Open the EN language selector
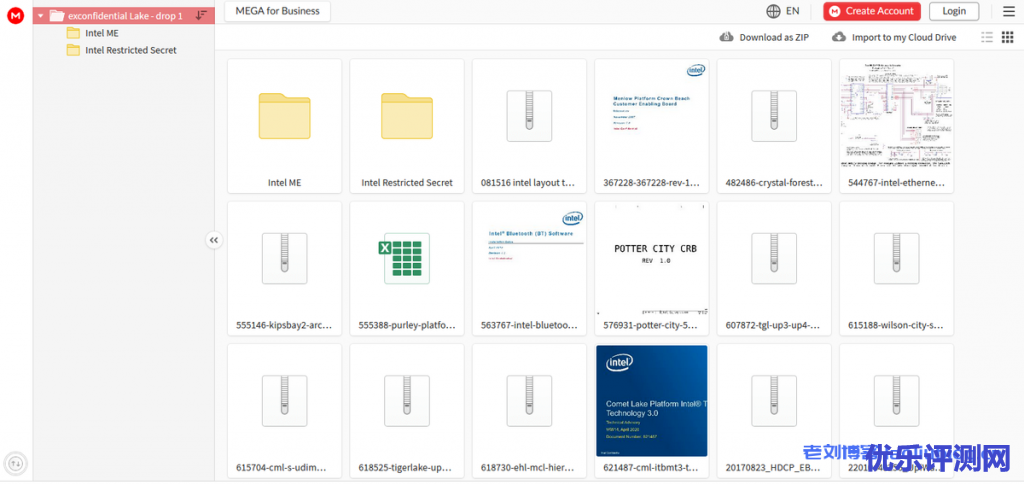The height and width of the screenshot is (485, 1024). tap(783, 11)
